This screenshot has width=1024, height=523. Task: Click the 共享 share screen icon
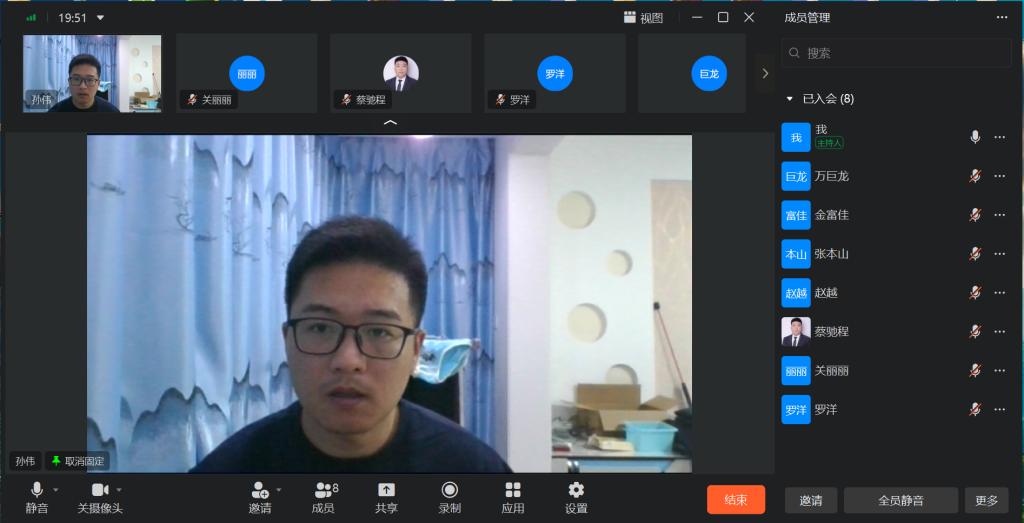pos(386,490)
